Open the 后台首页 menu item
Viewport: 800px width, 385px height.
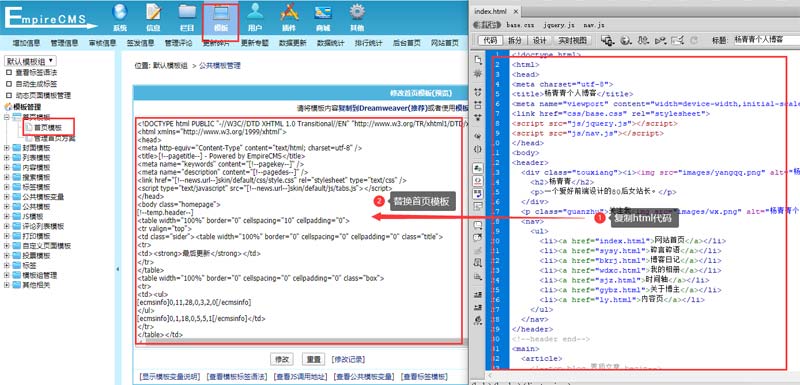point(407,43)
